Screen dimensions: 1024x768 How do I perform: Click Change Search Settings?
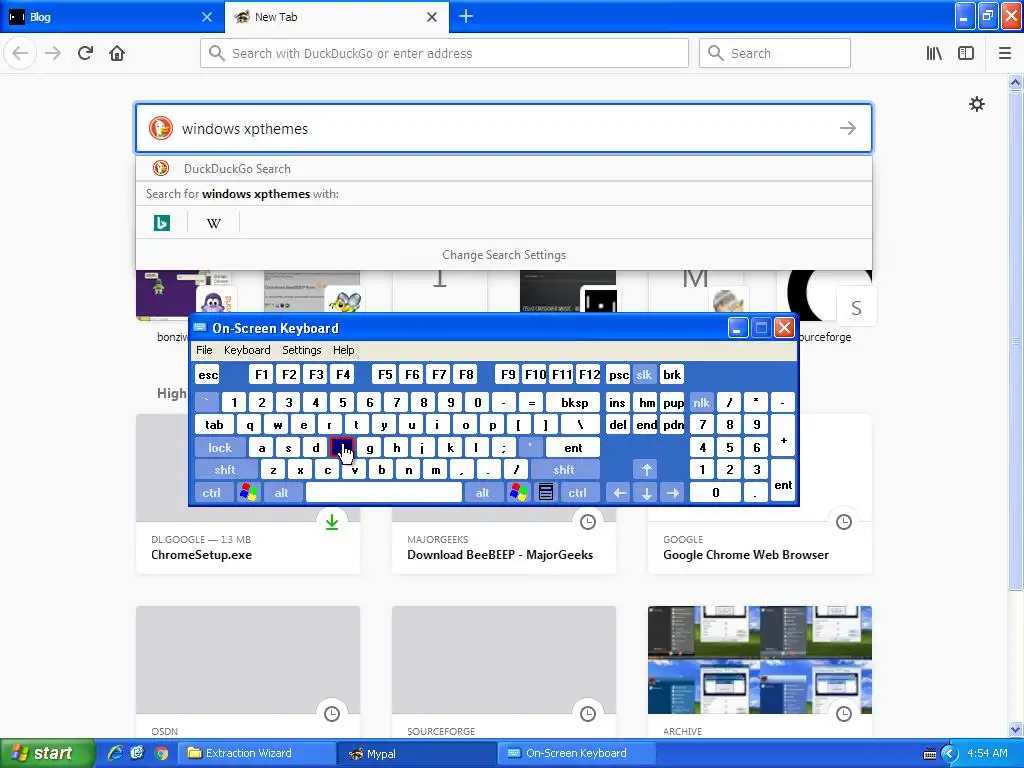click(504, 255)
